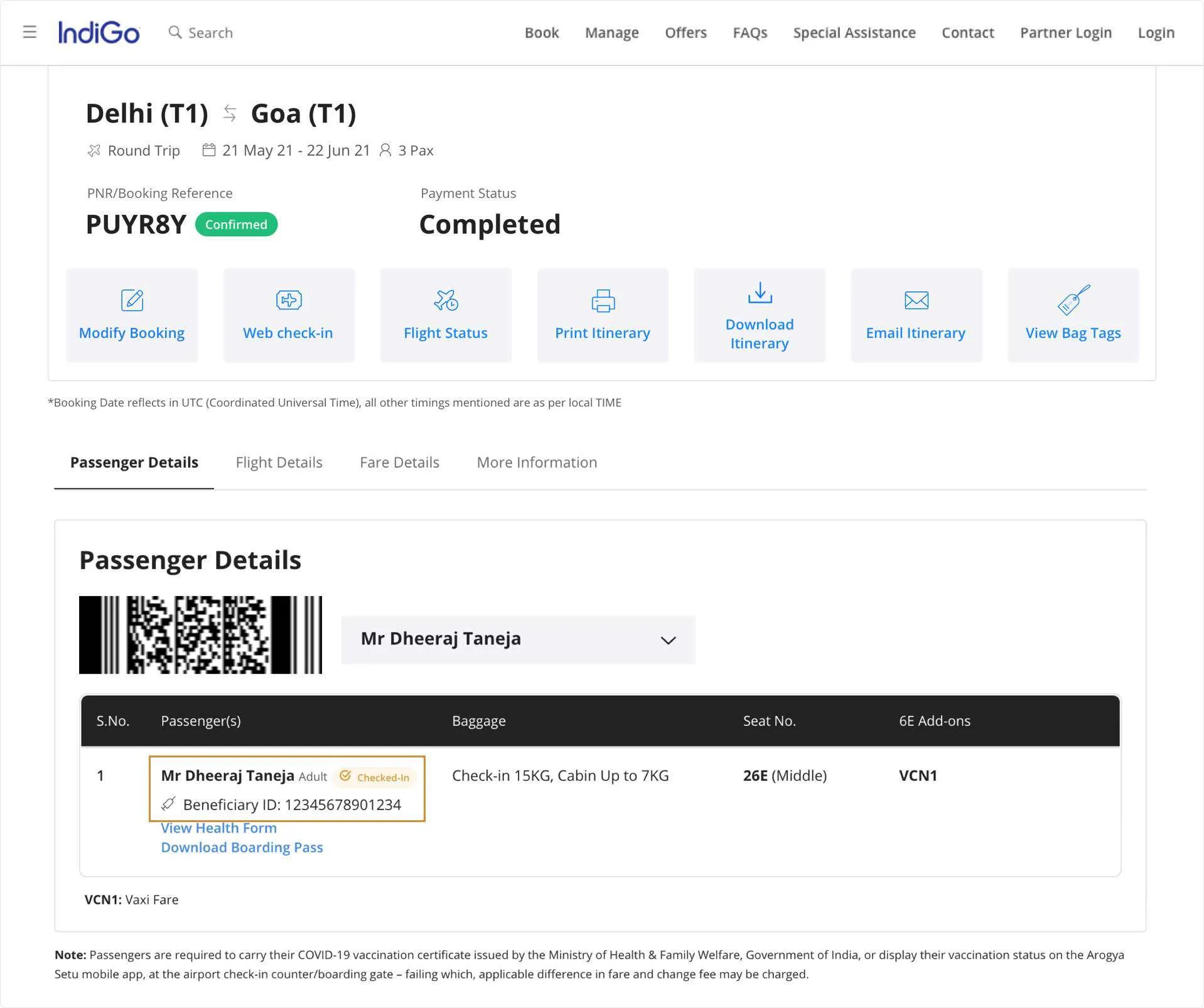Switch to the More Information tab
1204x1008 pixels.
tap(537, 462)
